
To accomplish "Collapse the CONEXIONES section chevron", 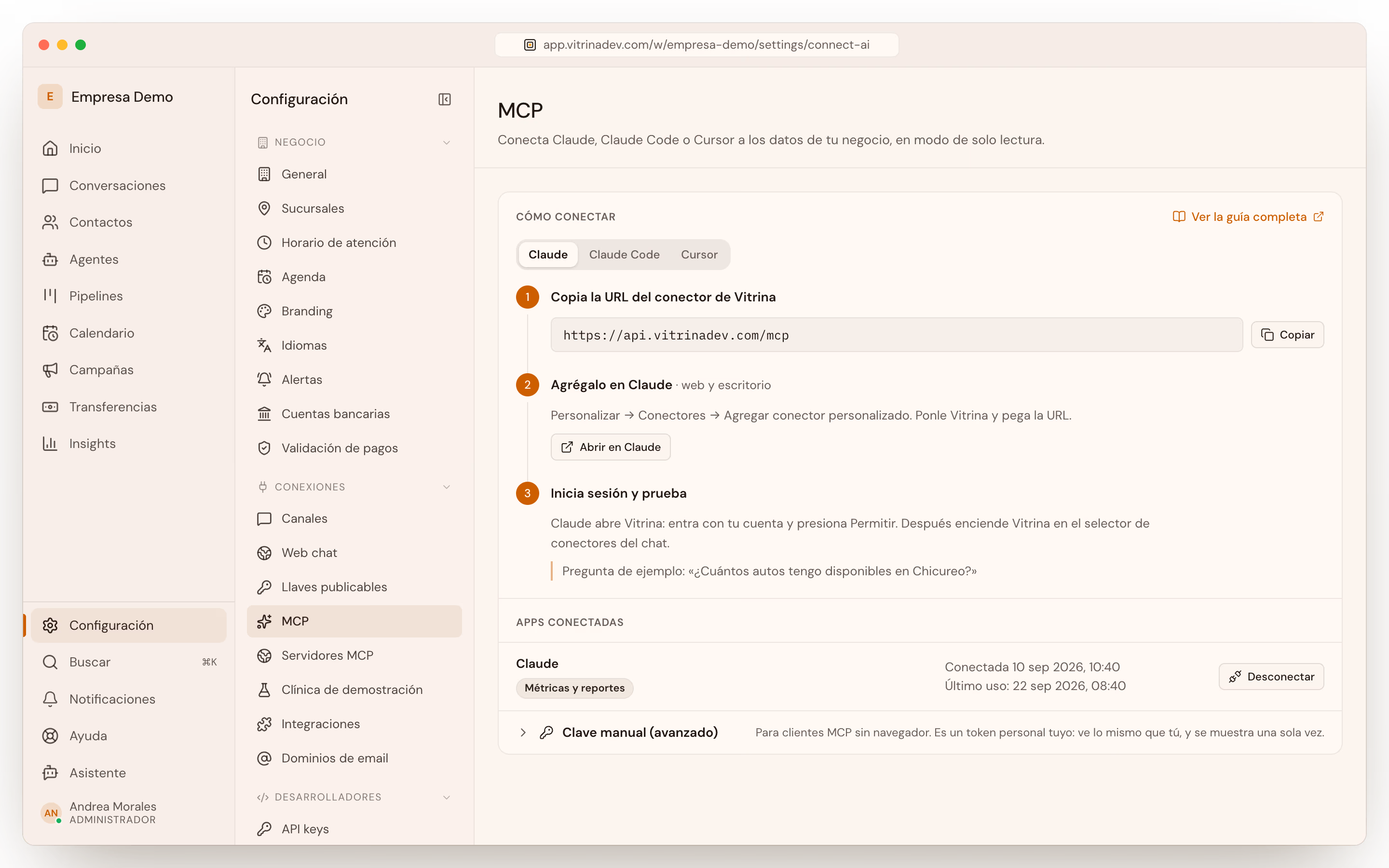I will click(x=447, y=487).
